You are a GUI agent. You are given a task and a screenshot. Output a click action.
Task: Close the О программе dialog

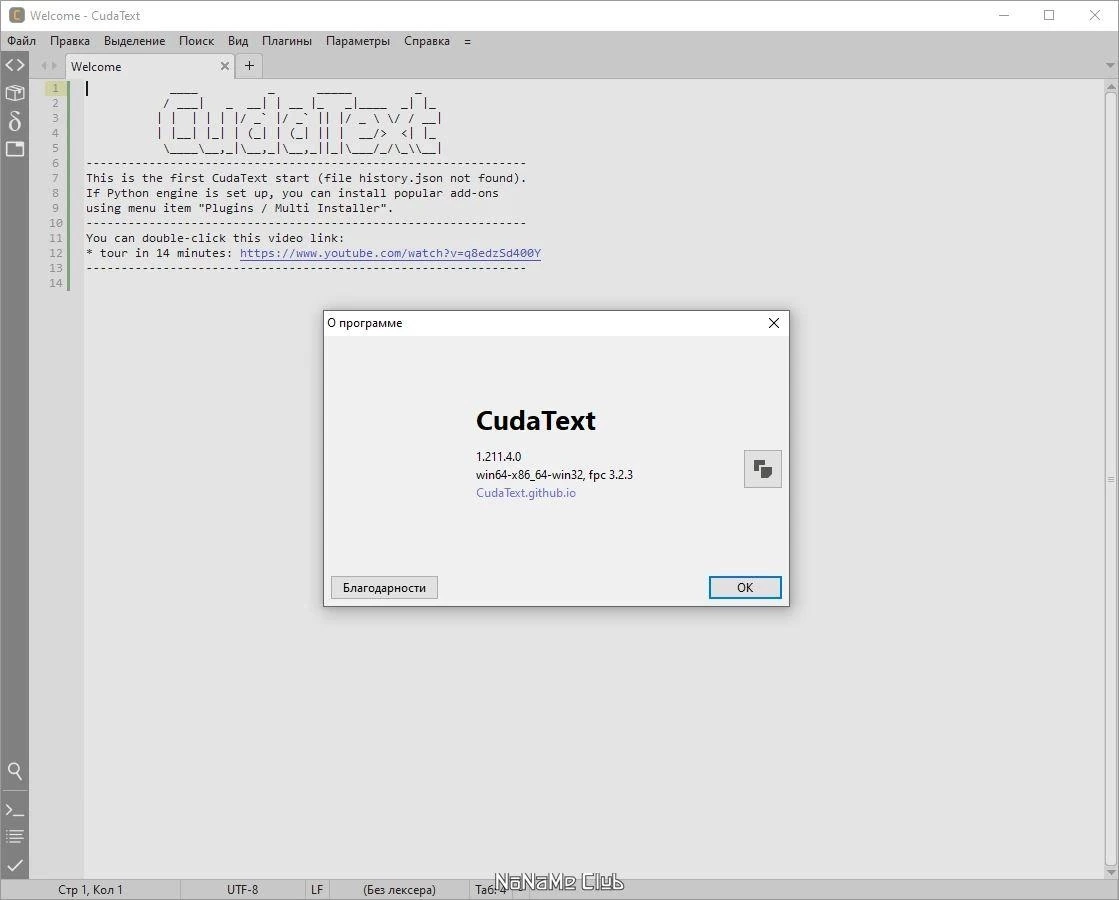pyautogui.click(x=774, y=323)
